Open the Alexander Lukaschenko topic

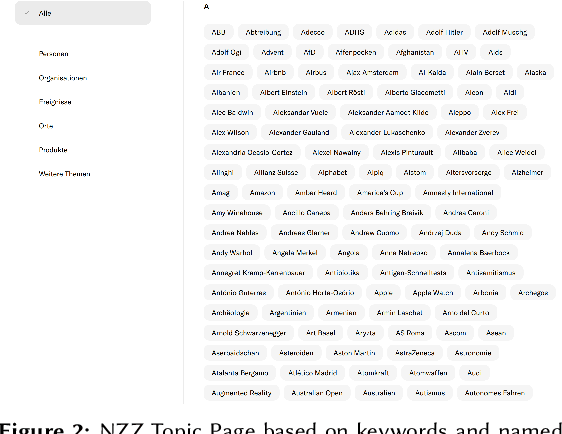pyautogui.click(x=387, y=133)
